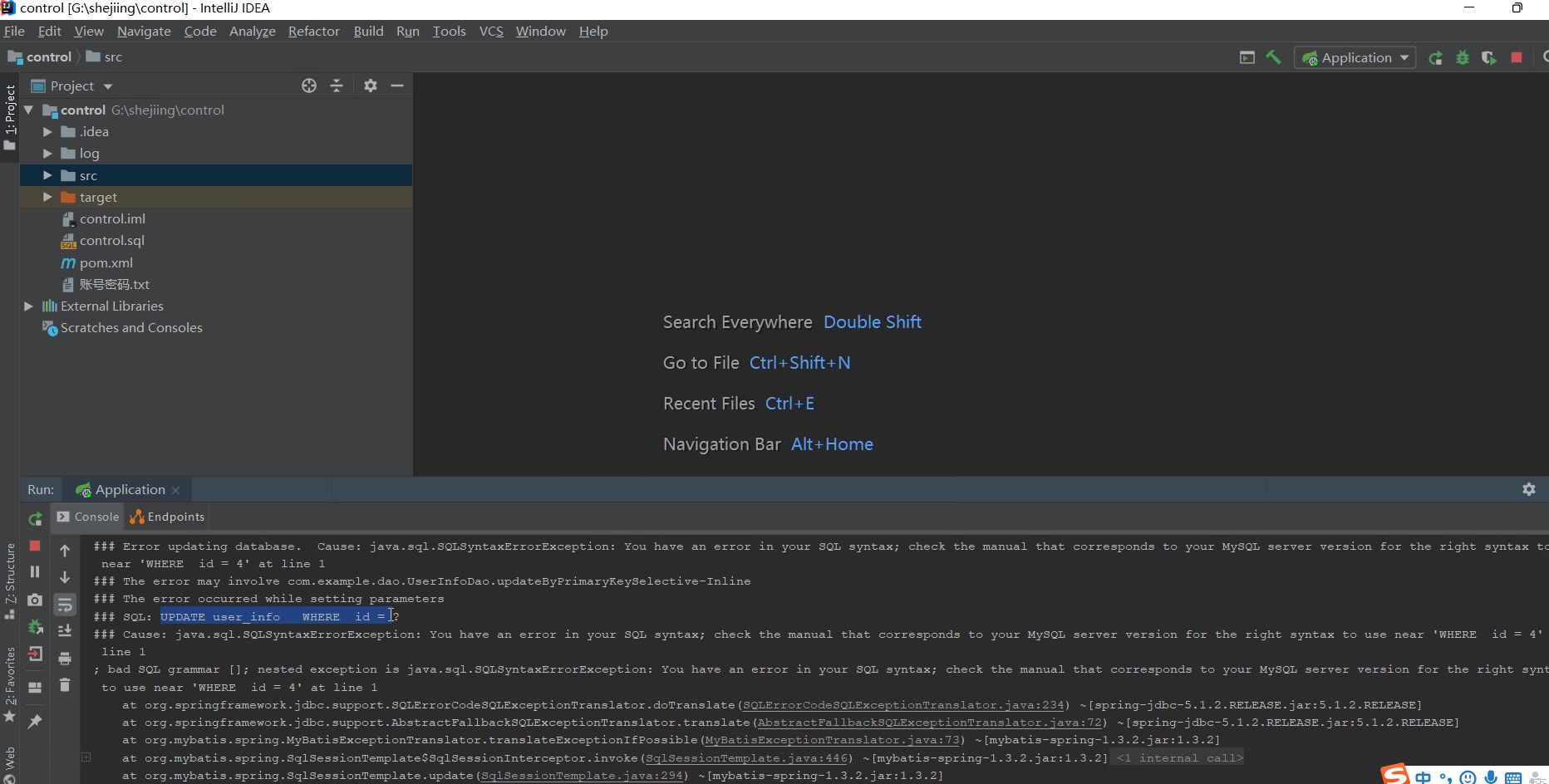Open AbstractFallbackSQLExceptionTranslator.java:72 link
The image size is (1549, 784).
tap(930, 723)
